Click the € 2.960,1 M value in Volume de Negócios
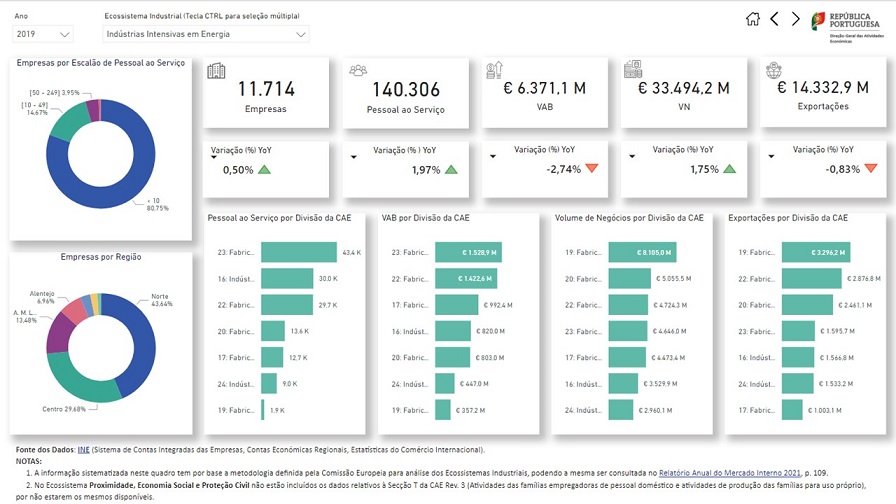The height and width of the screenshot is (504, 896). point(655,410)
